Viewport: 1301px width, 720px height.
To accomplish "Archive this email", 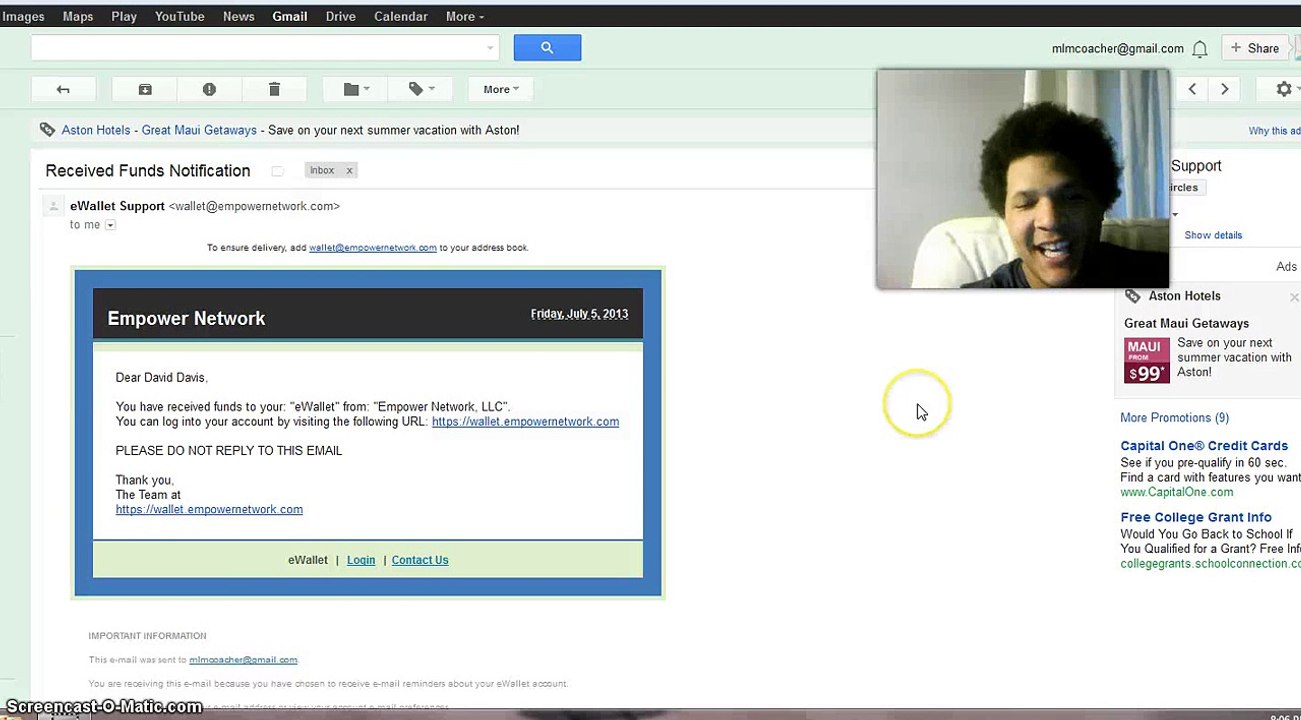I will click(x=145, y=89).
